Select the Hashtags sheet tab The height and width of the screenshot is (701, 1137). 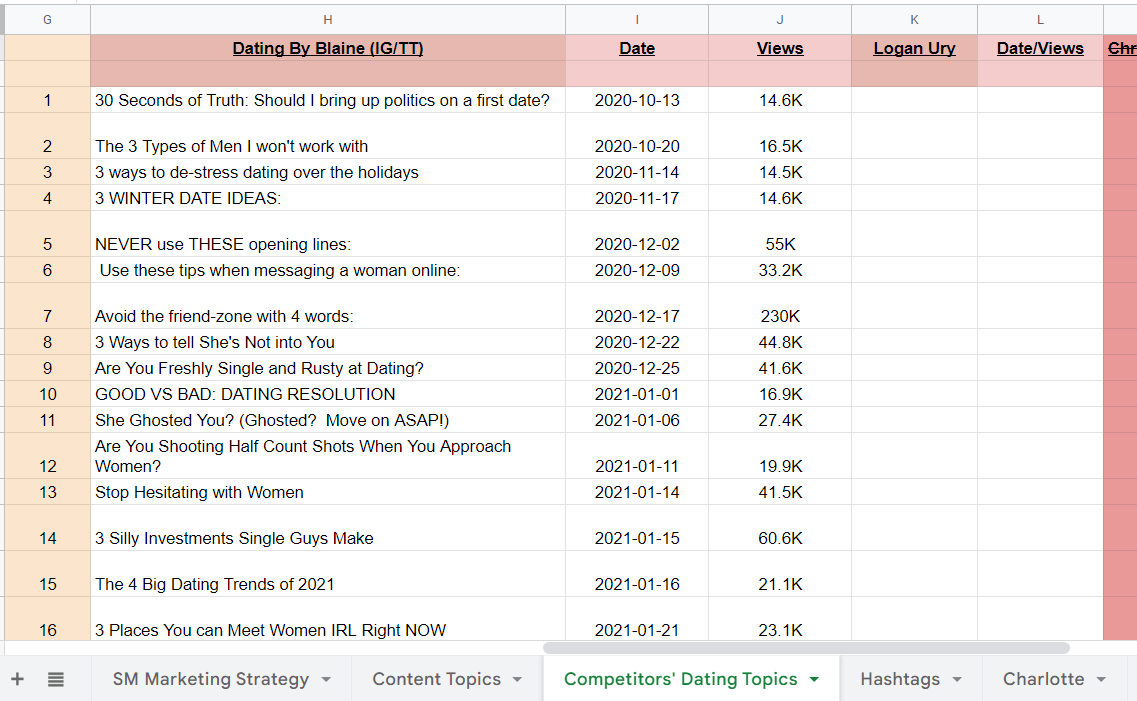click(900, 679)
